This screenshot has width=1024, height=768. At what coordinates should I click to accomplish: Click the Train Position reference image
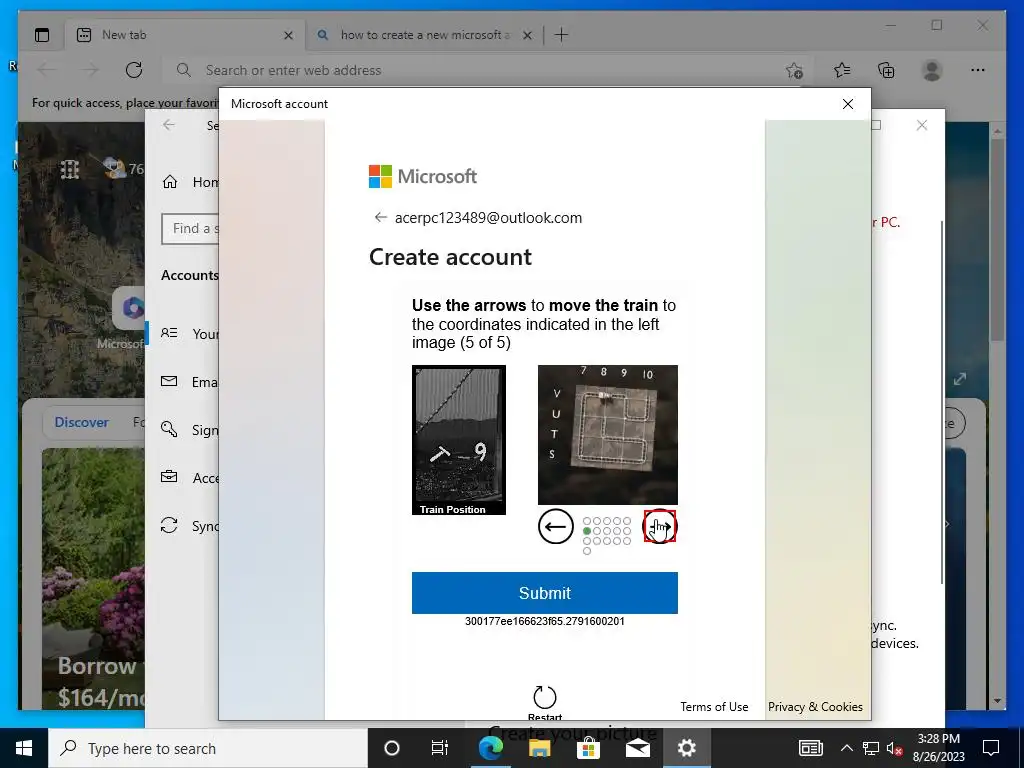[x=459, y=440]
